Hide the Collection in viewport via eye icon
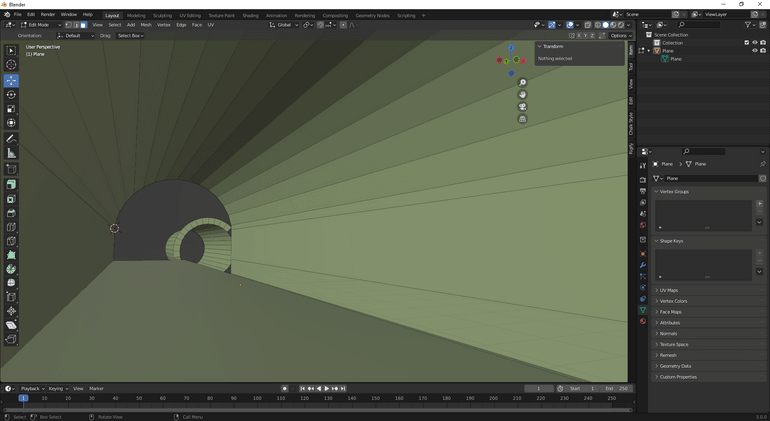The height and width of the screenshot is (421, 770). (x=755, y=43)
